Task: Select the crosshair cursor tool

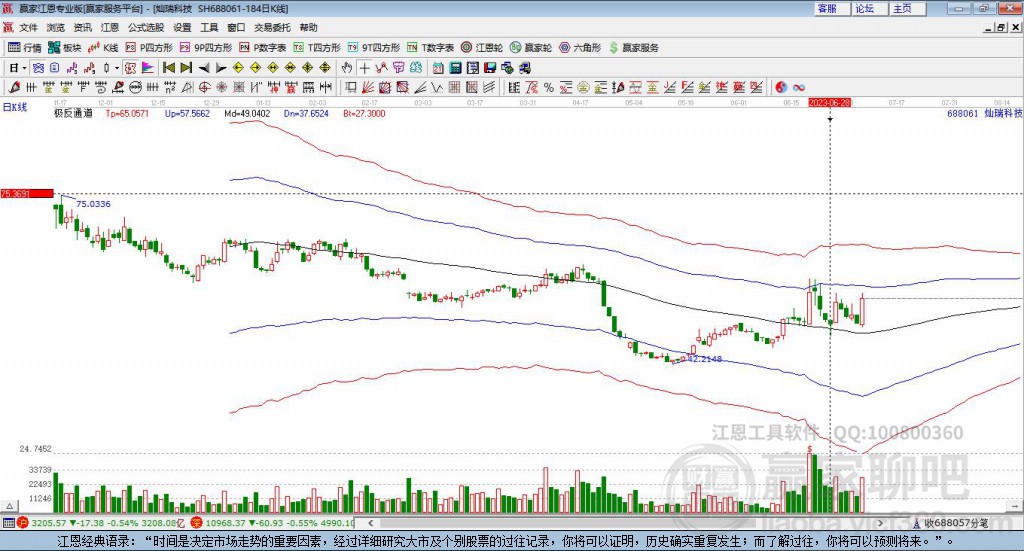Action: point(364,68)
